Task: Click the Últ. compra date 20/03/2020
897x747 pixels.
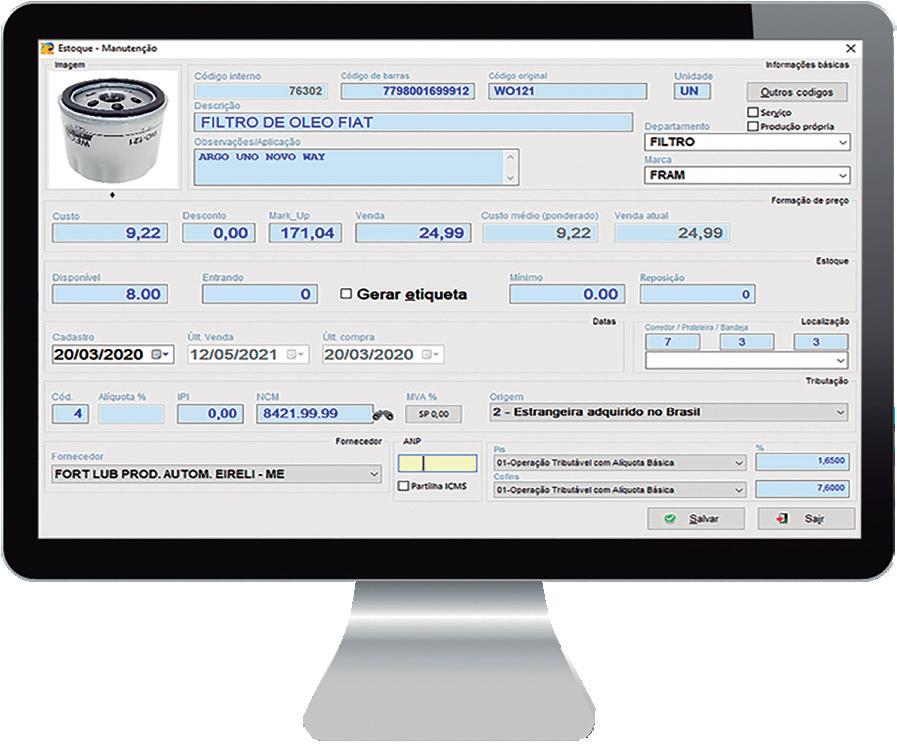Action: tap(368, 355)
